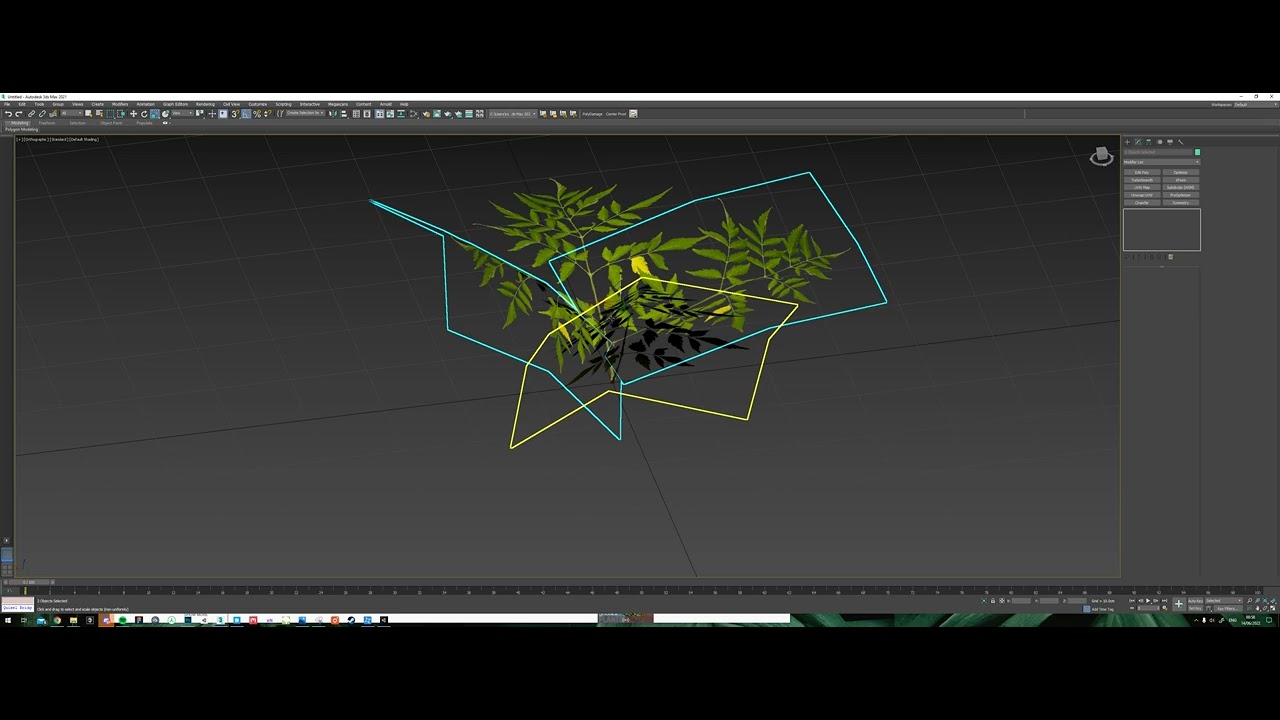Click the objects selected name field
1280x720 pixels.
click(x=1158, y=152)
